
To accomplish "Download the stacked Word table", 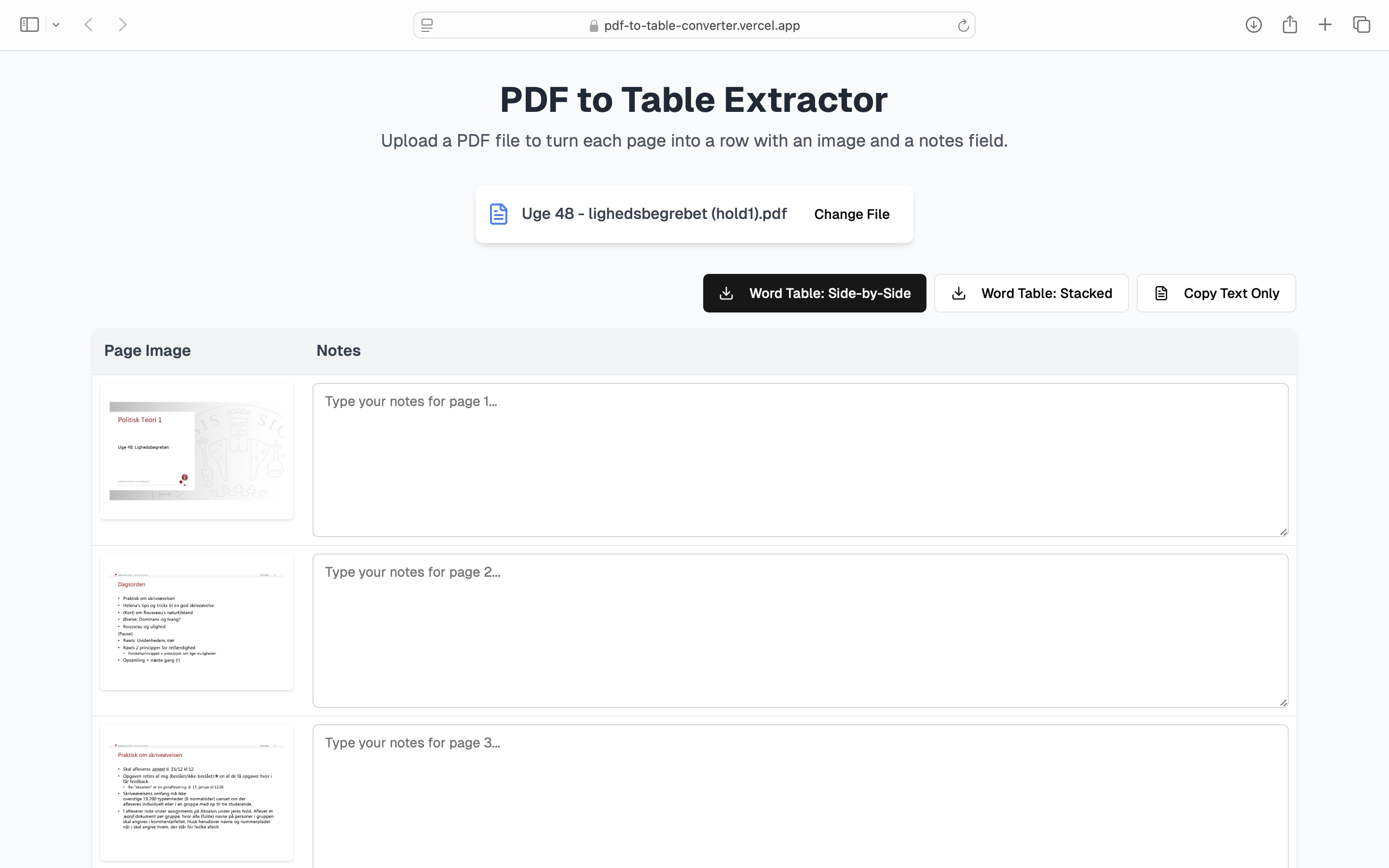I will pyautogui.click(x=1031, y=293).
